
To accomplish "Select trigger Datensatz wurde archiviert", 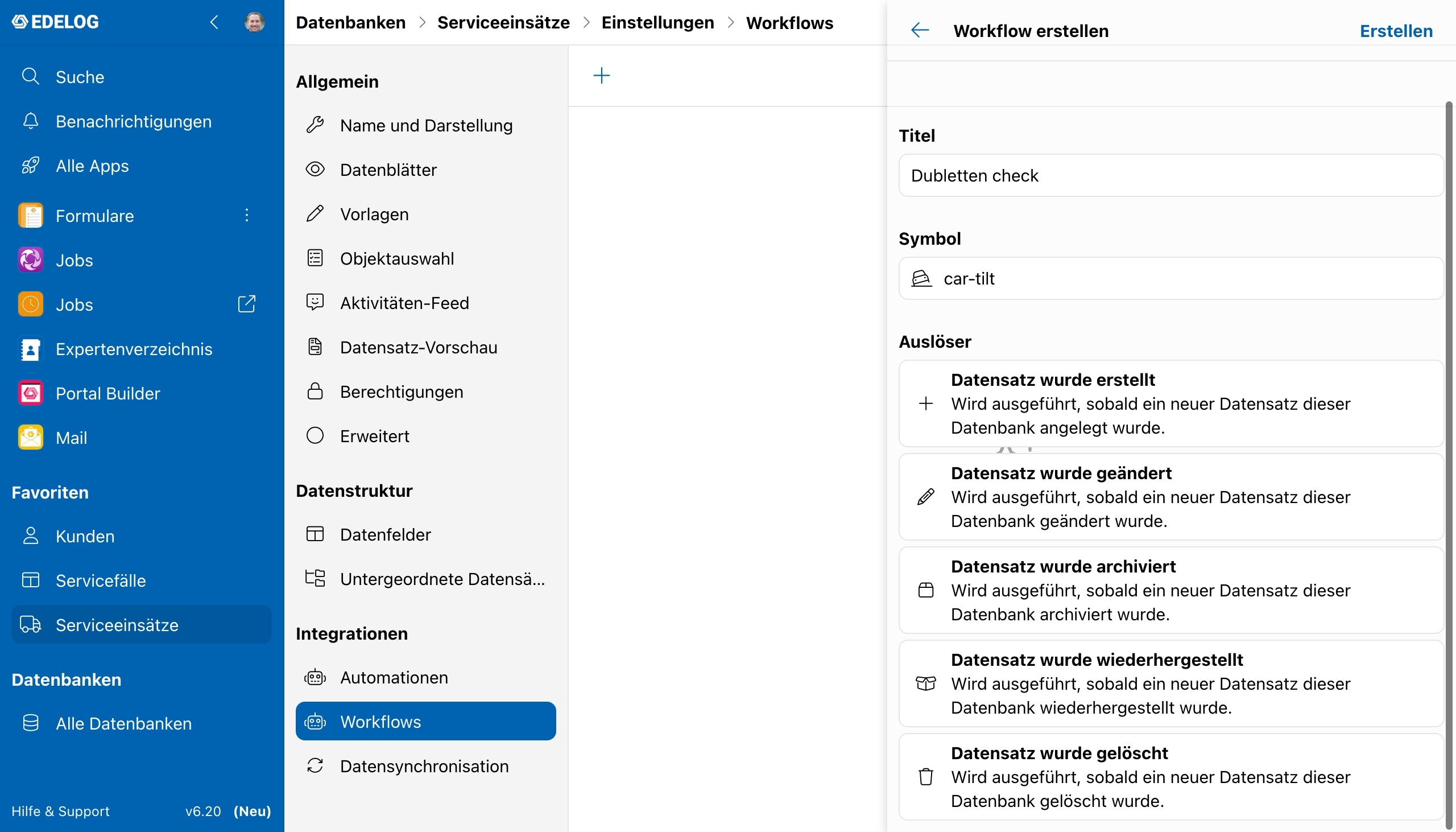I will [x=1170, y=590].
